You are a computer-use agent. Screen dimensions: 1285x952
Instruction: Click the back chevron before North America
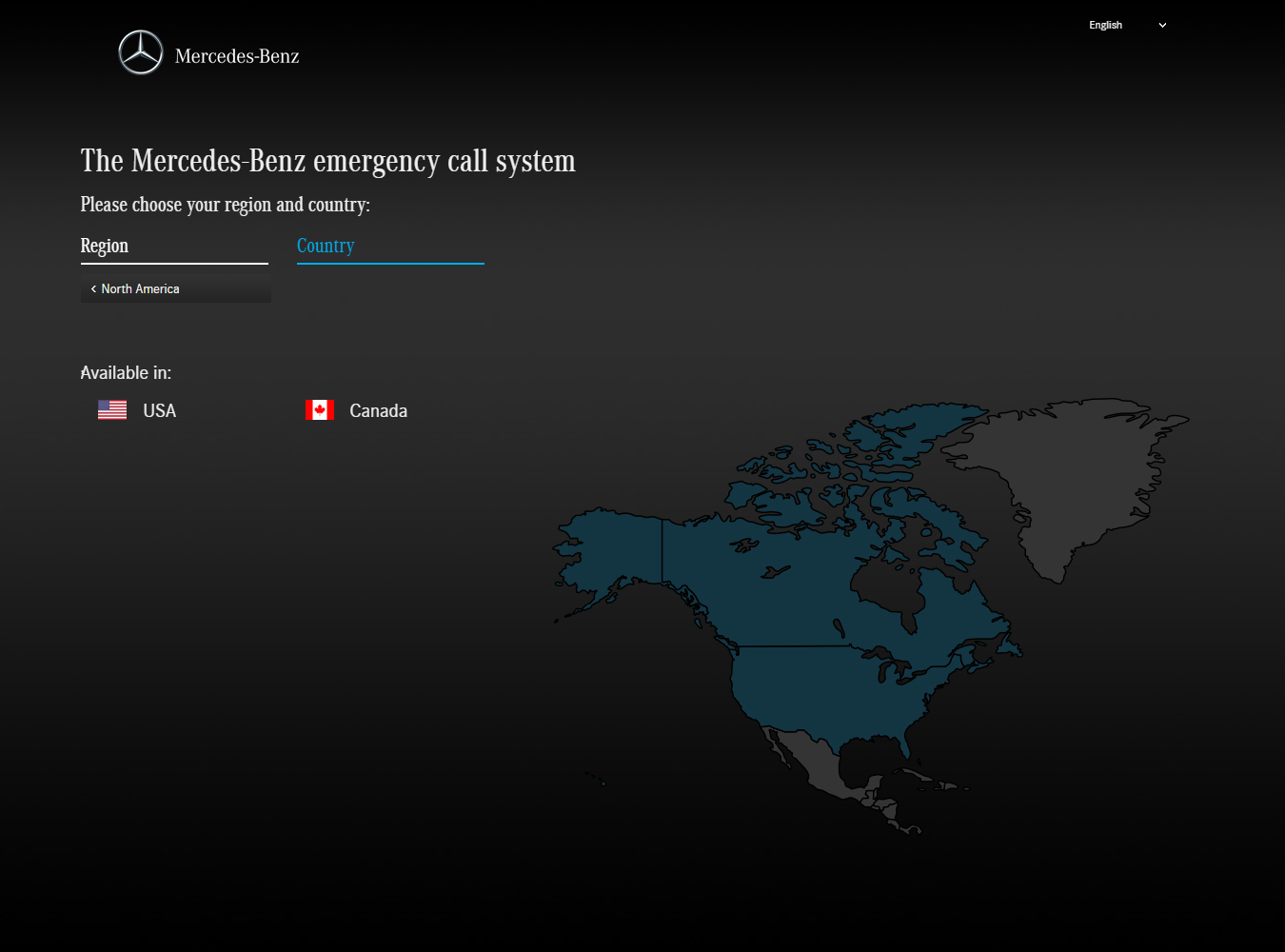93,289
